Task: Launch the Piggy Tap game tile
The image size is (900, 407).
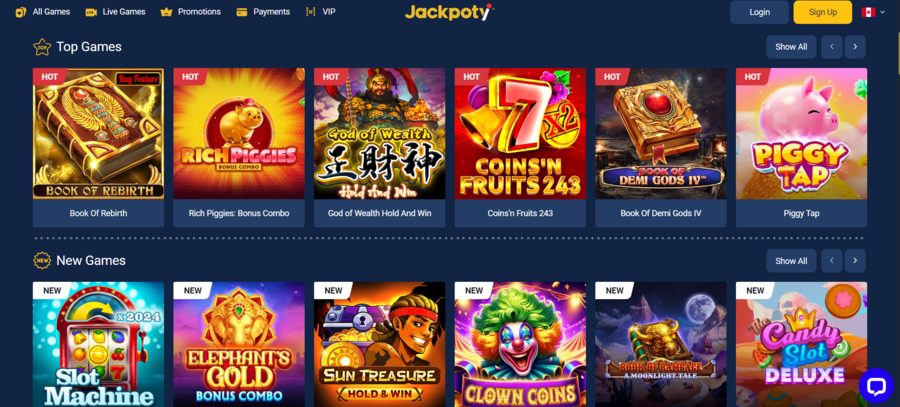Action: (801, 148)
